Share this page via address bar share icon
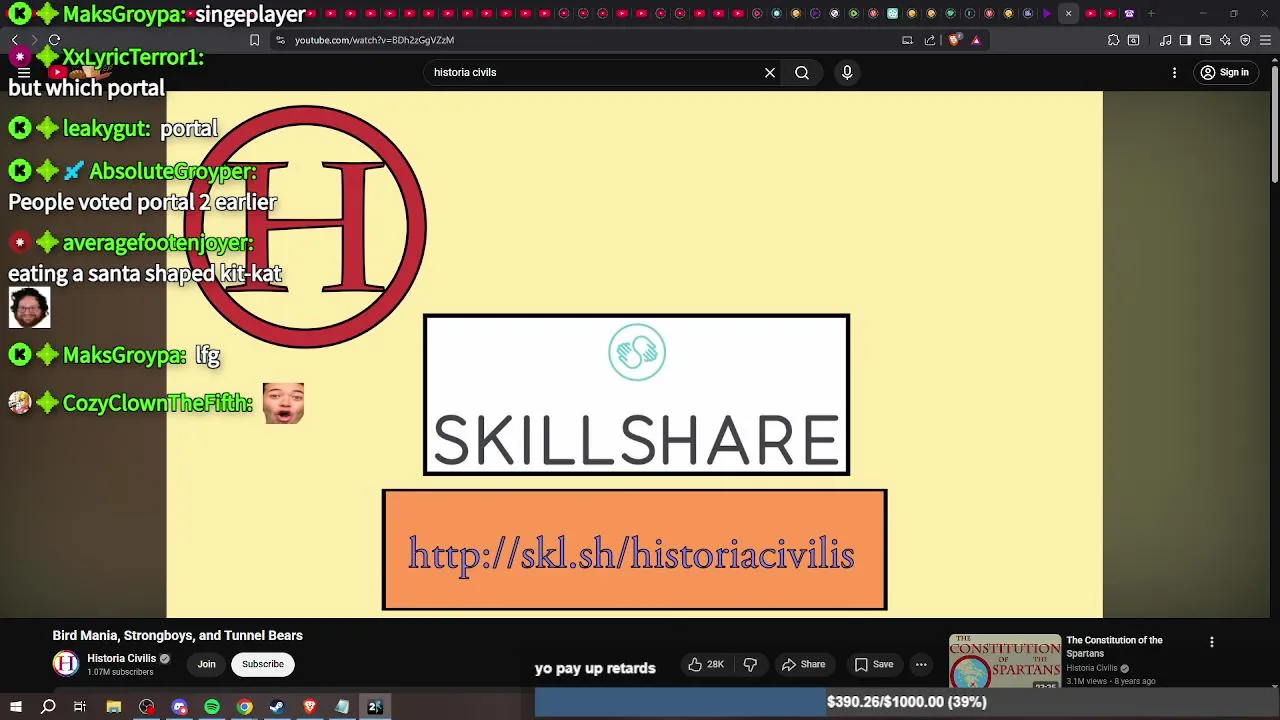1280x720 pixels. (930, 40)
